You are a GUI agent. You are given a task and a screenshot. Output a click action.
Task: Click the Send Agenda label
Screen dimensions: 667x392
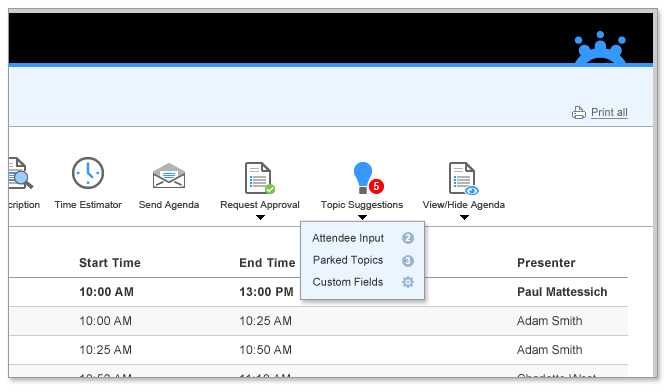169,205
